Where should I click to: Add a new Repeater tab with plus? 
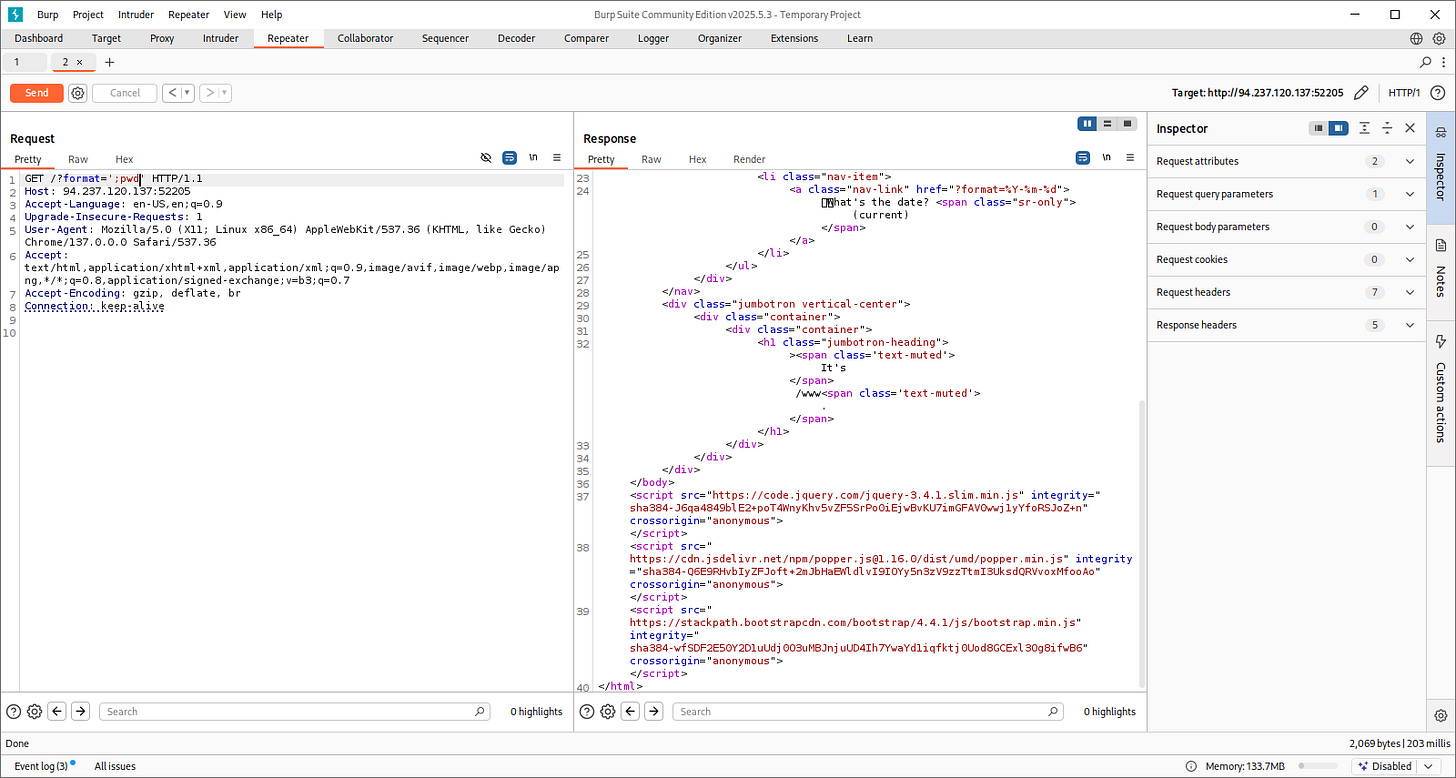110,62
